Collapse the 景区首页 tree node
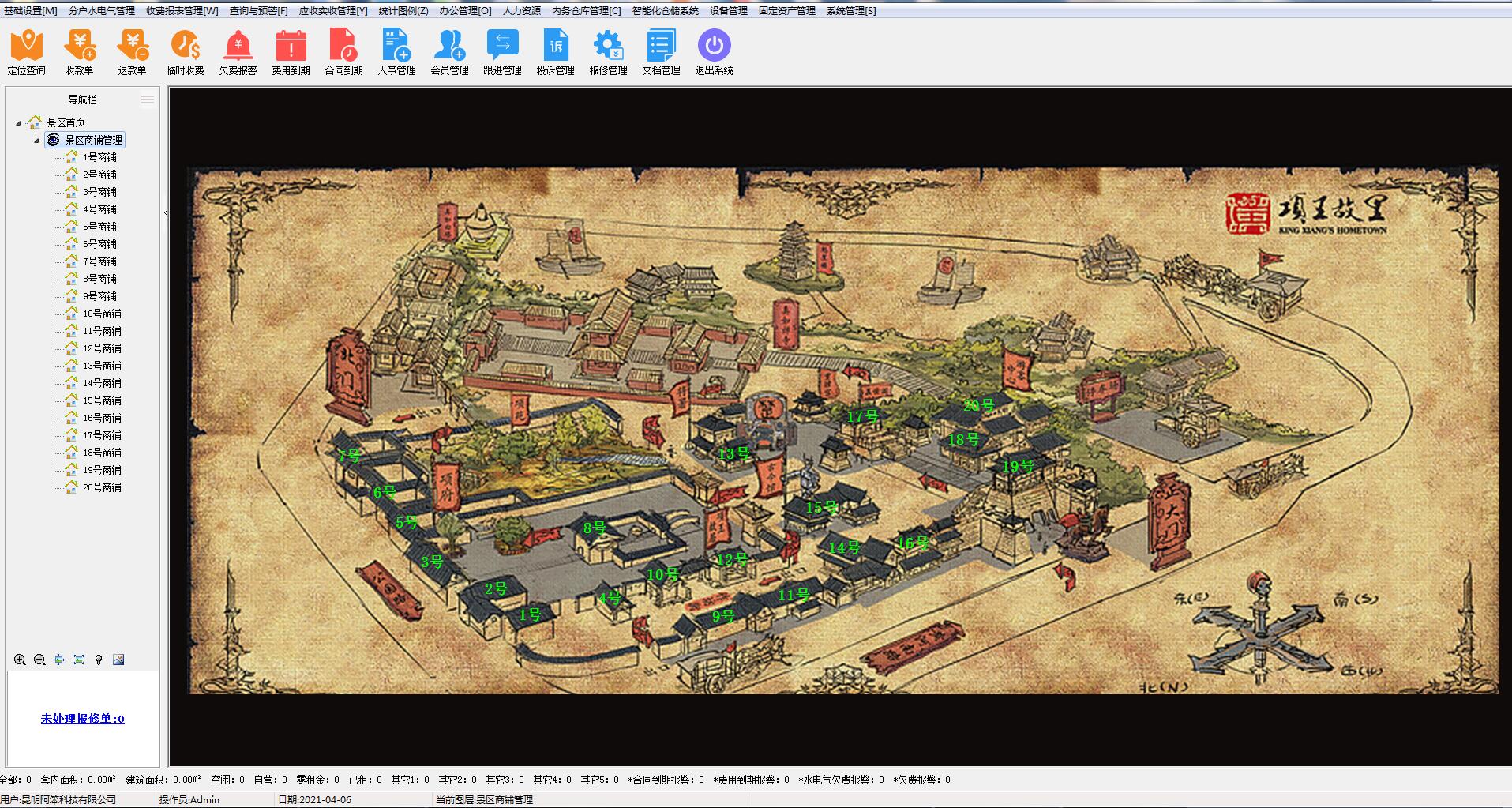Viewport: 1512px width, 808px height. (x=18, y=122)
